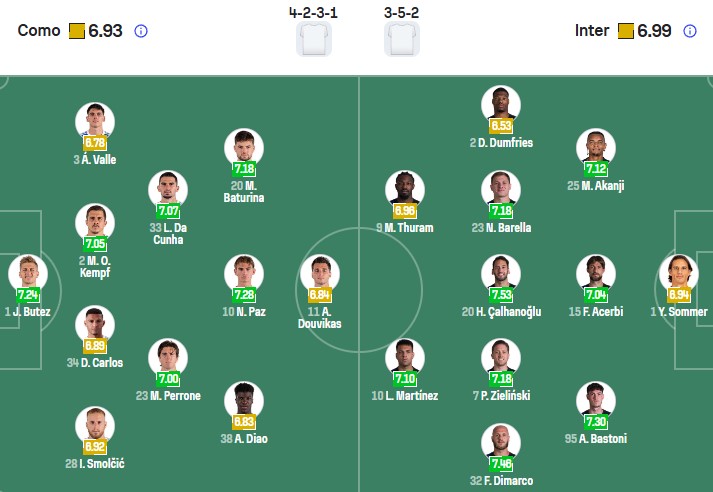Click the info icon next to Como rating
The image size is (713, 492).
[x=141, y=31]
